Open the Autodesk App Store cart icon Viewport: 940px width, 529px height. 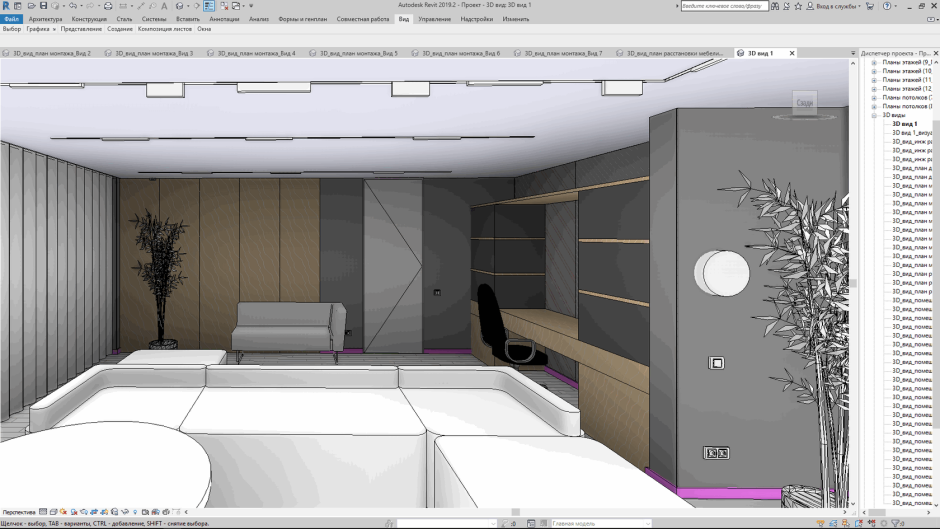click(x=869, y=6)
